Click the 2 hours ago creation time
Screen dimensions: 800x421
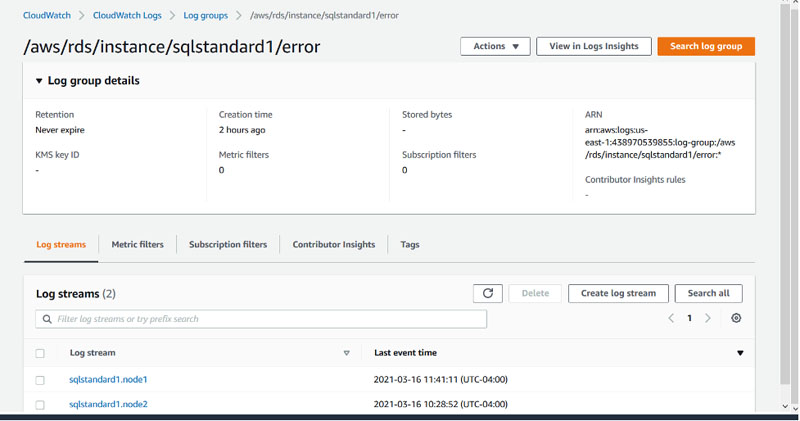[242, 130]
